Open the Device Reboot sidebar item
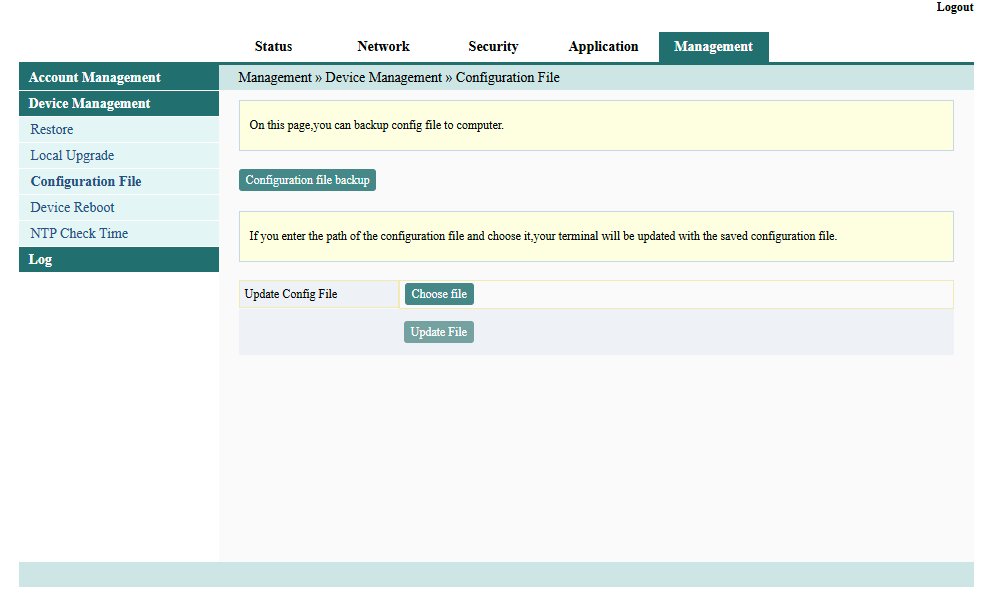This screenshot has height=601, width=1003. coord(72,208)
